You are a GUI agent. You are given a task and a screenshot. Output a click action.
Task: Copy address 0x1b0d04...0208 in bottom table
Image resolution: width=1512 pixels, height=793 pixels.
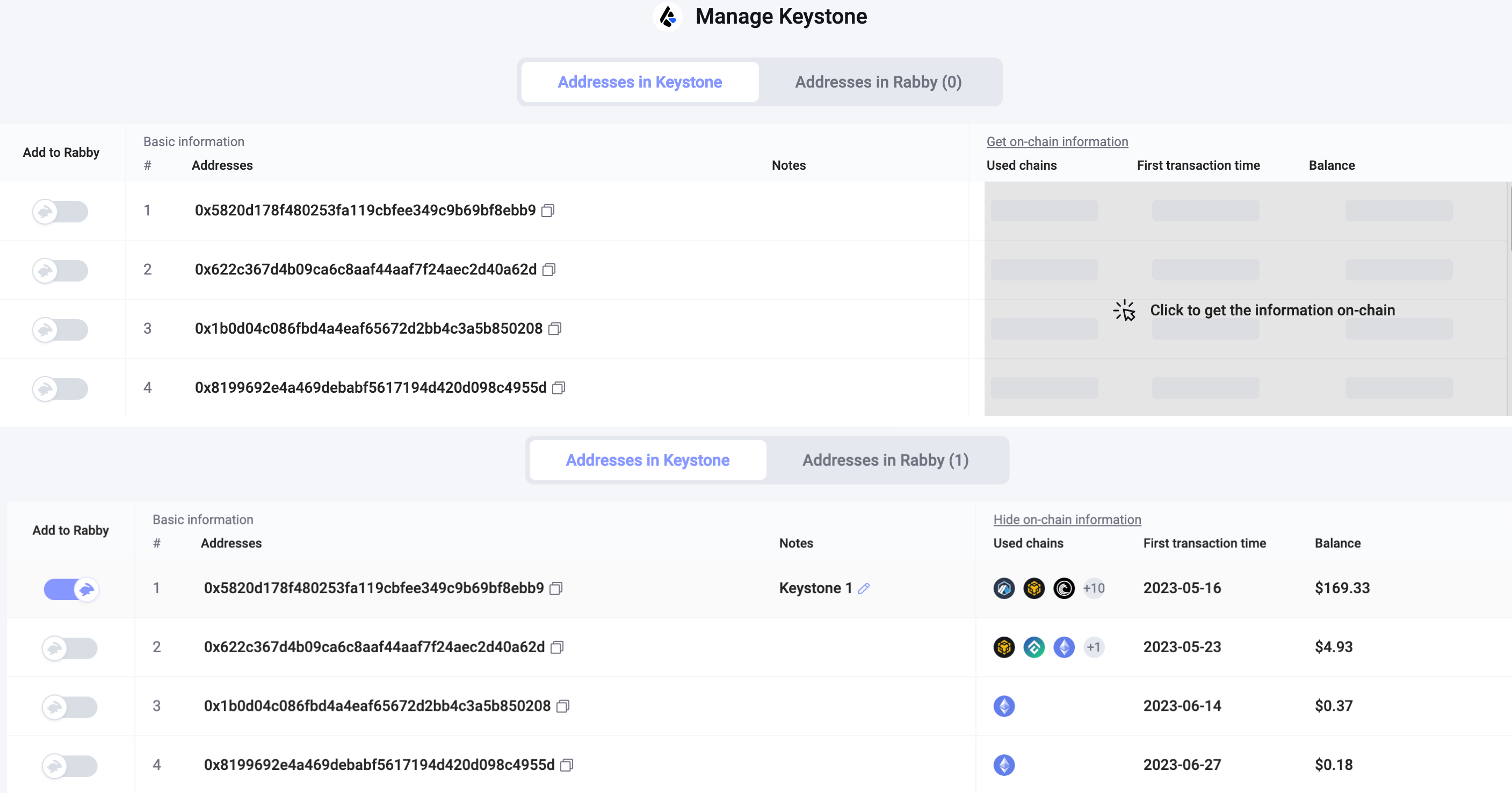pyautogui.click(x=563, y=706)
